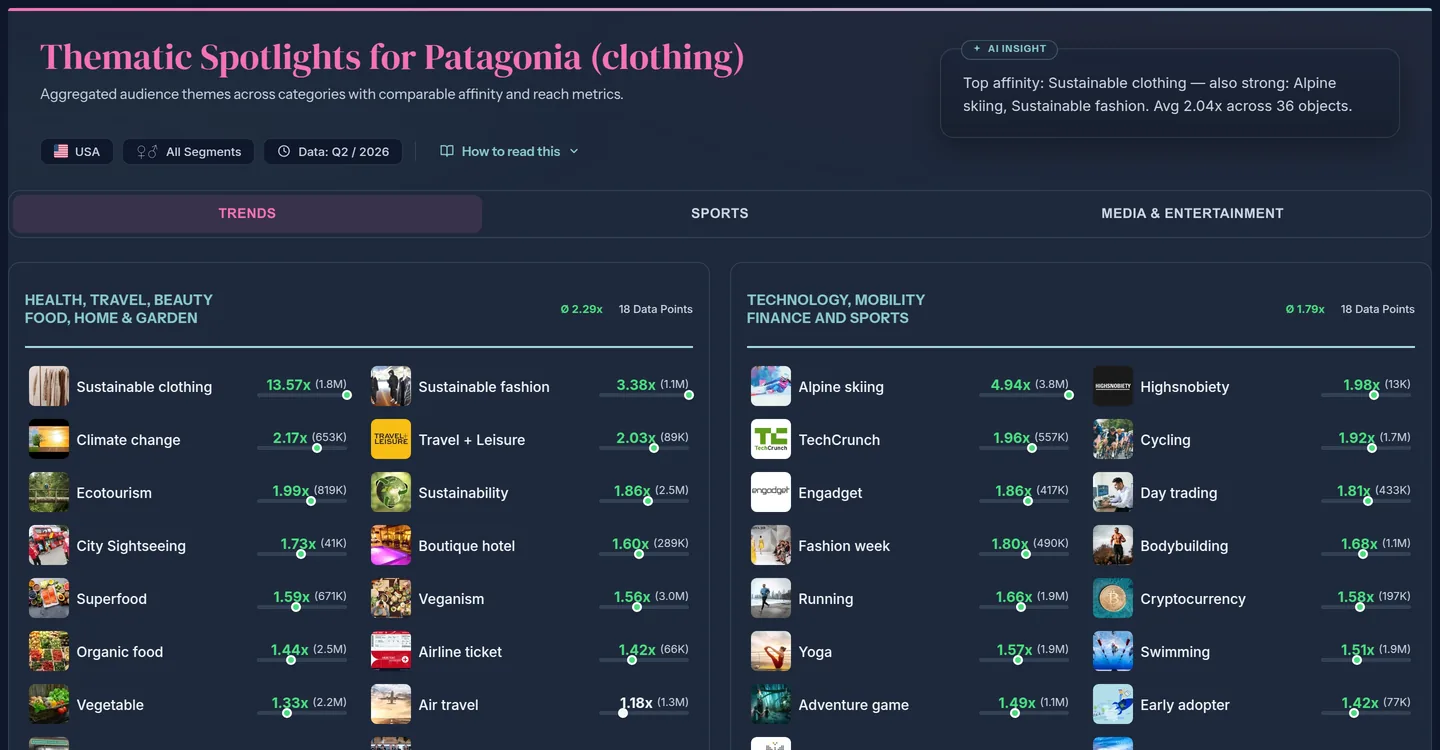Click the Day trading icon
The height and width of the screenshot is (750, 1440).
pyautogui.click(x=1113, y=492)
